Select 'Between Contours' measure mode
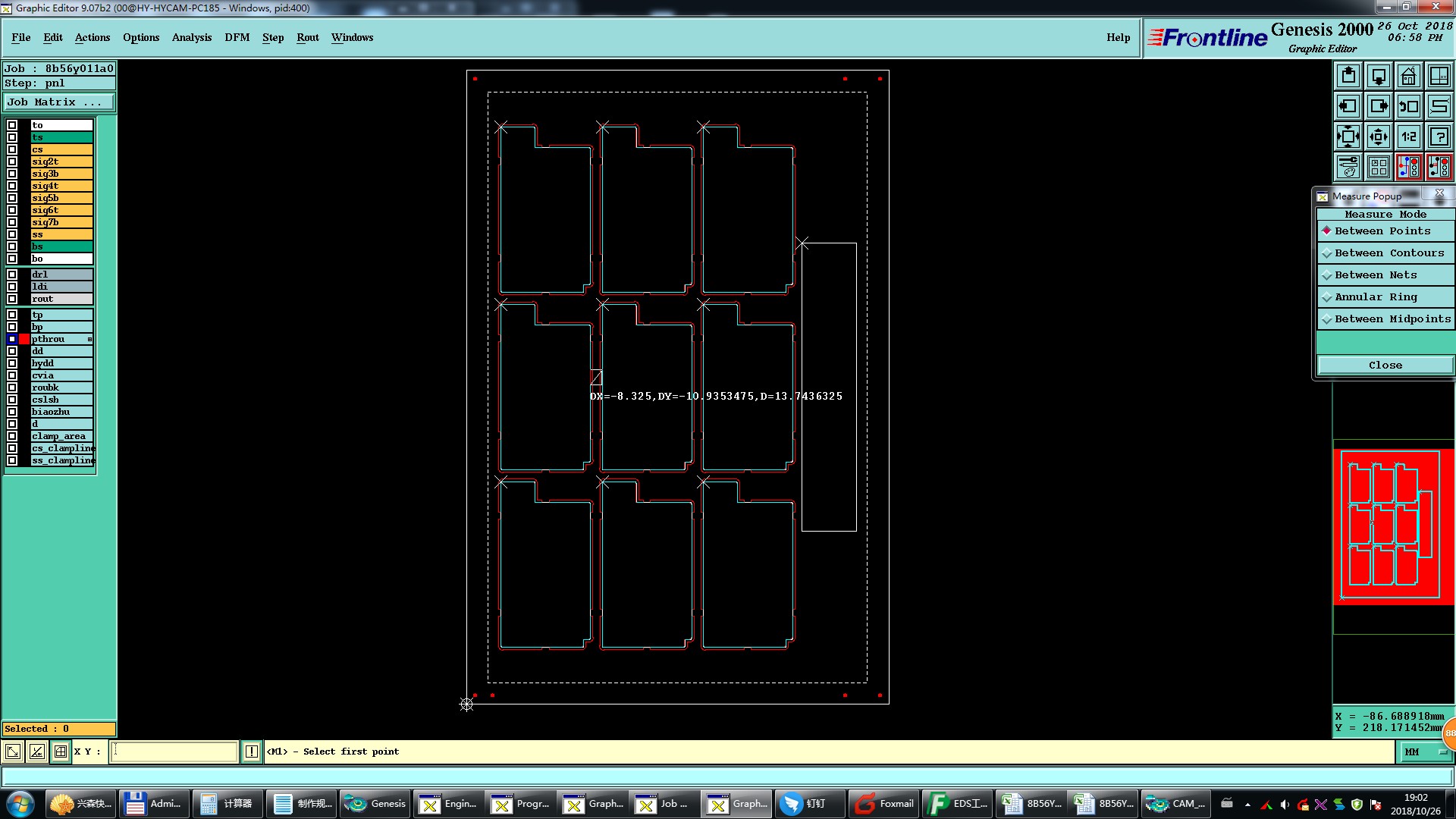Screen dimensions: 1456x819 1385,253
